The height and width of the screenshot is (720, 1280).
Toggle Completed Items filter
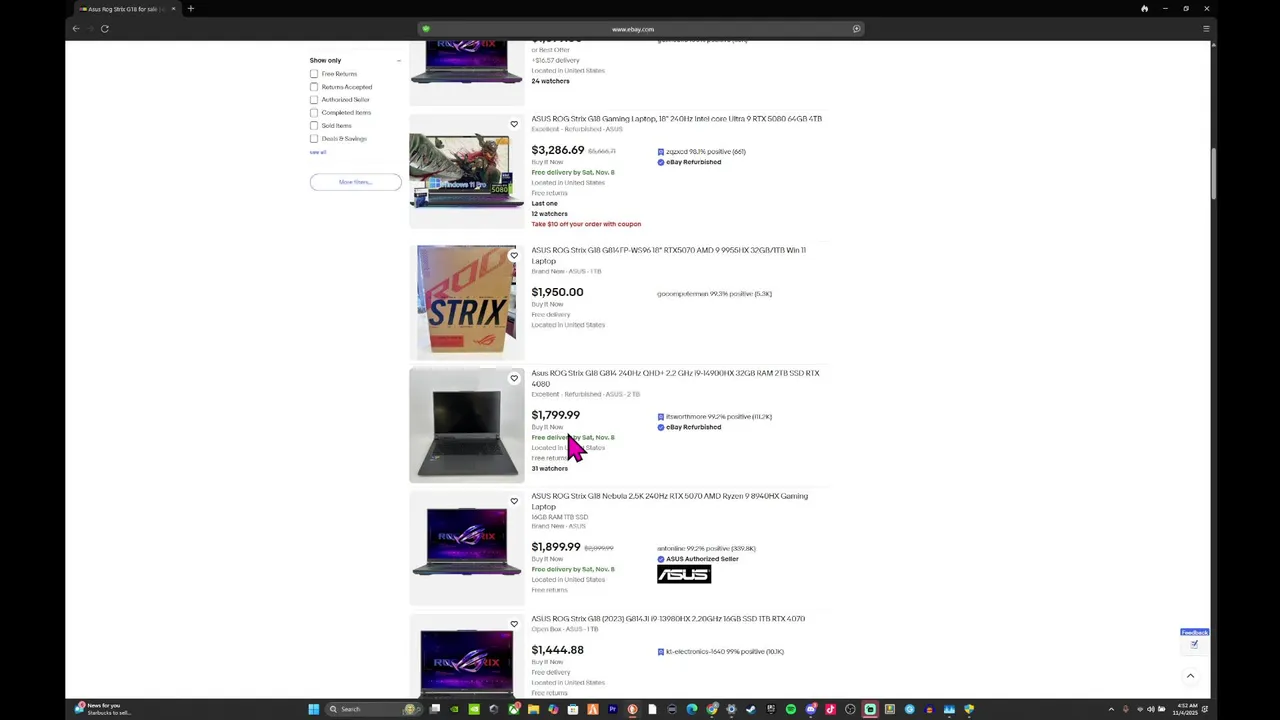click(x=314, y=113)
